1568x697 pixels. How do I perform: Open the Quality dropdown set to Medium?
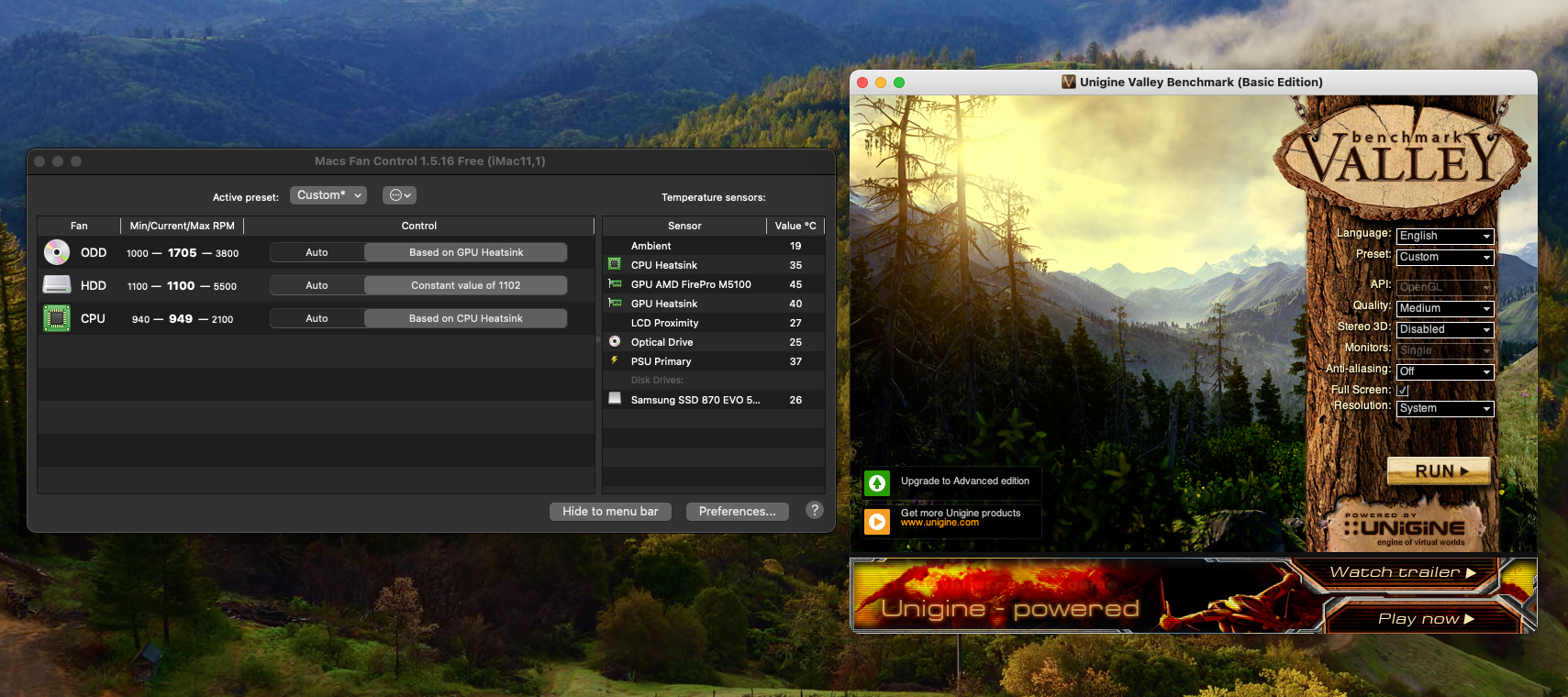point(1445,308)
